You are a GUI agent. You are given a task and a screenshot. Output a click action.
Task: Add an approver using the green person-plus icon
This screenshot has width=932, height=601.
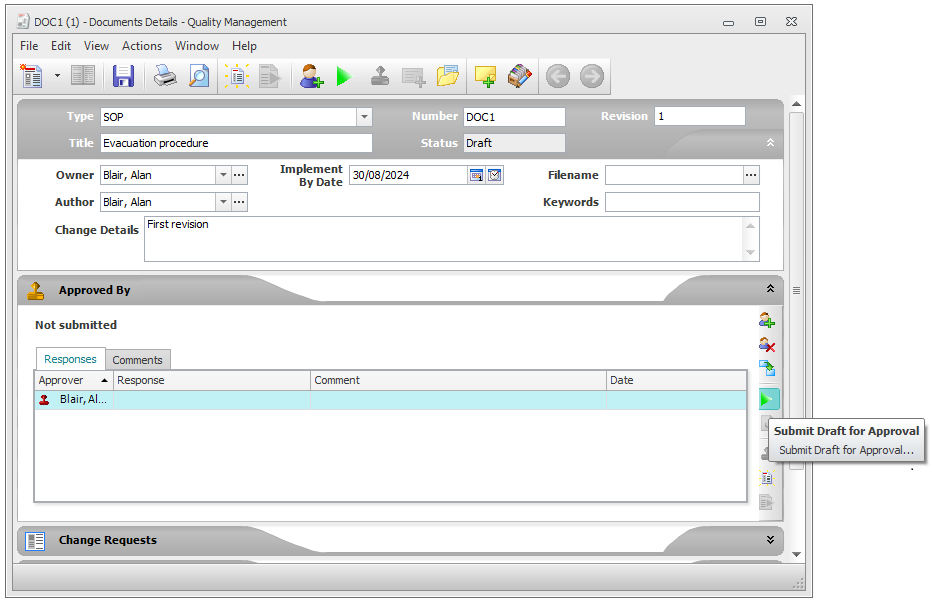pyautogui.click(x=768, y=320)
